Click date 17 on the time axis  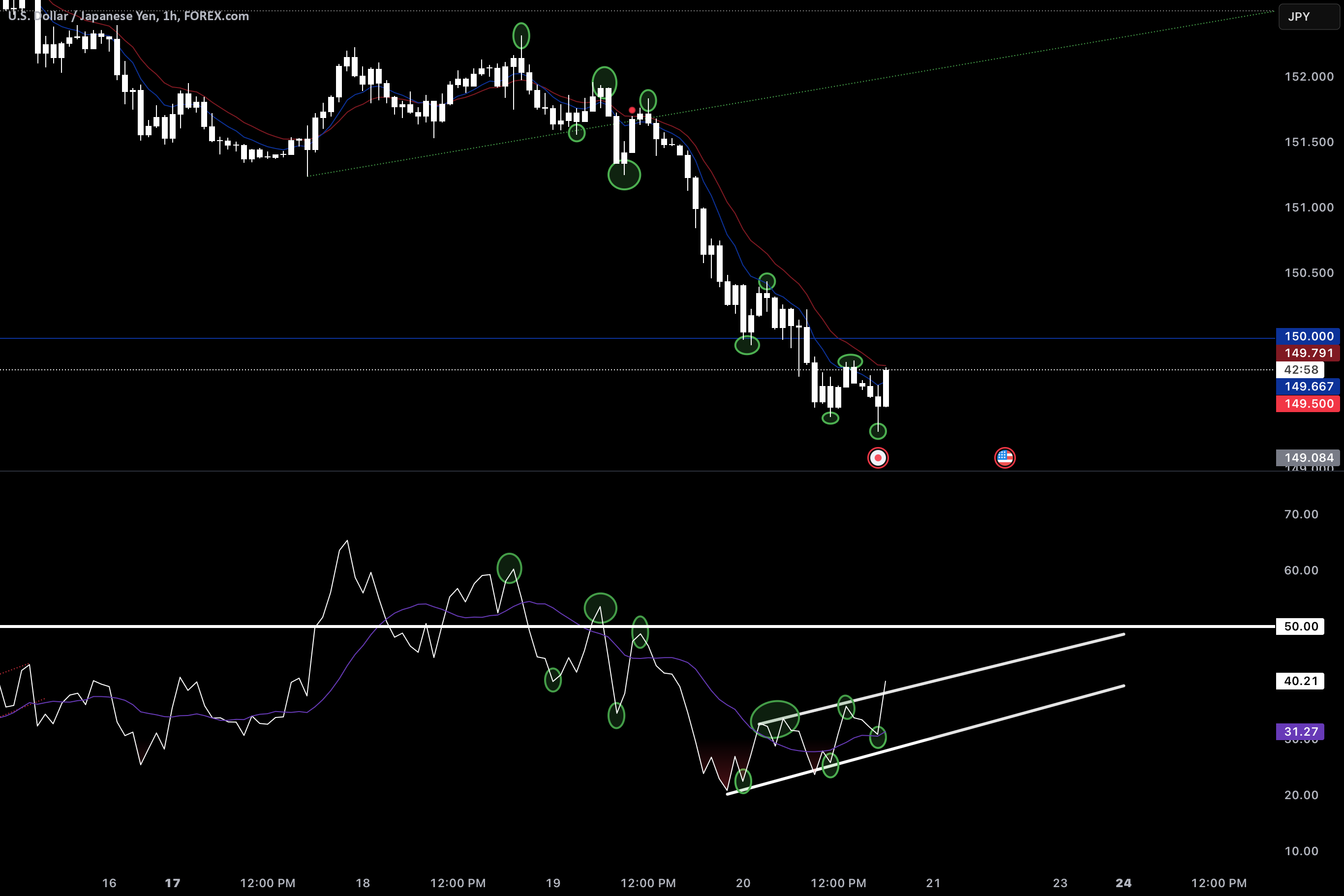tap(173, 883)
